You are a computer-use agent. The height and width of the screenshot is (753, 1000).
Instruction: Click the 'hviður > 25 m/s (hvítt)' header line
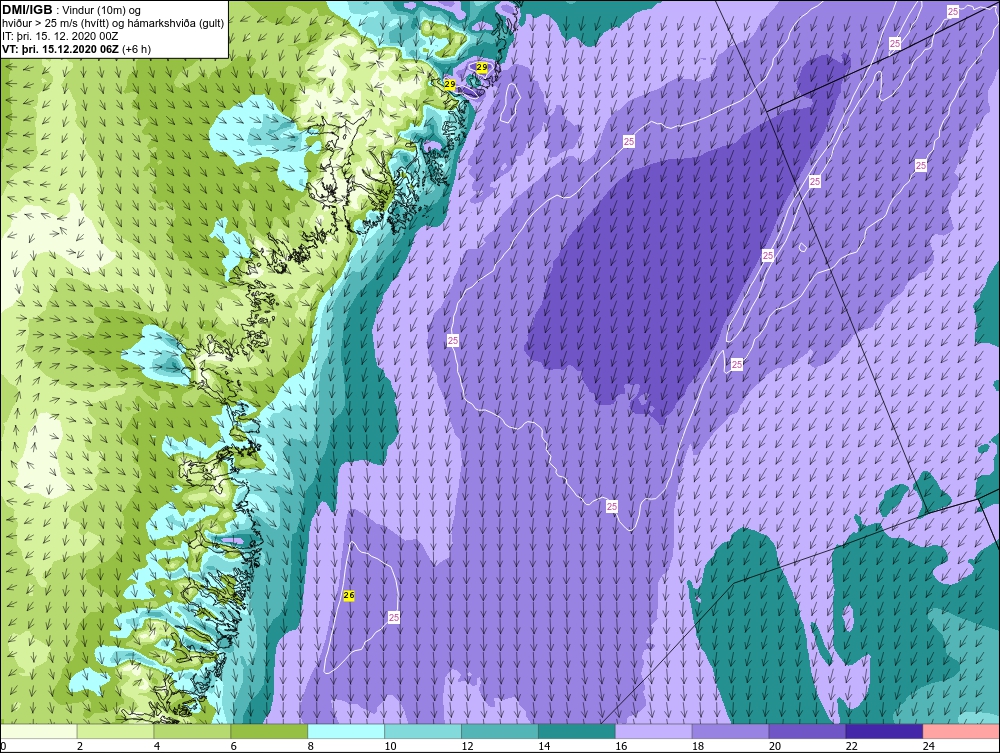coord(114,23)
